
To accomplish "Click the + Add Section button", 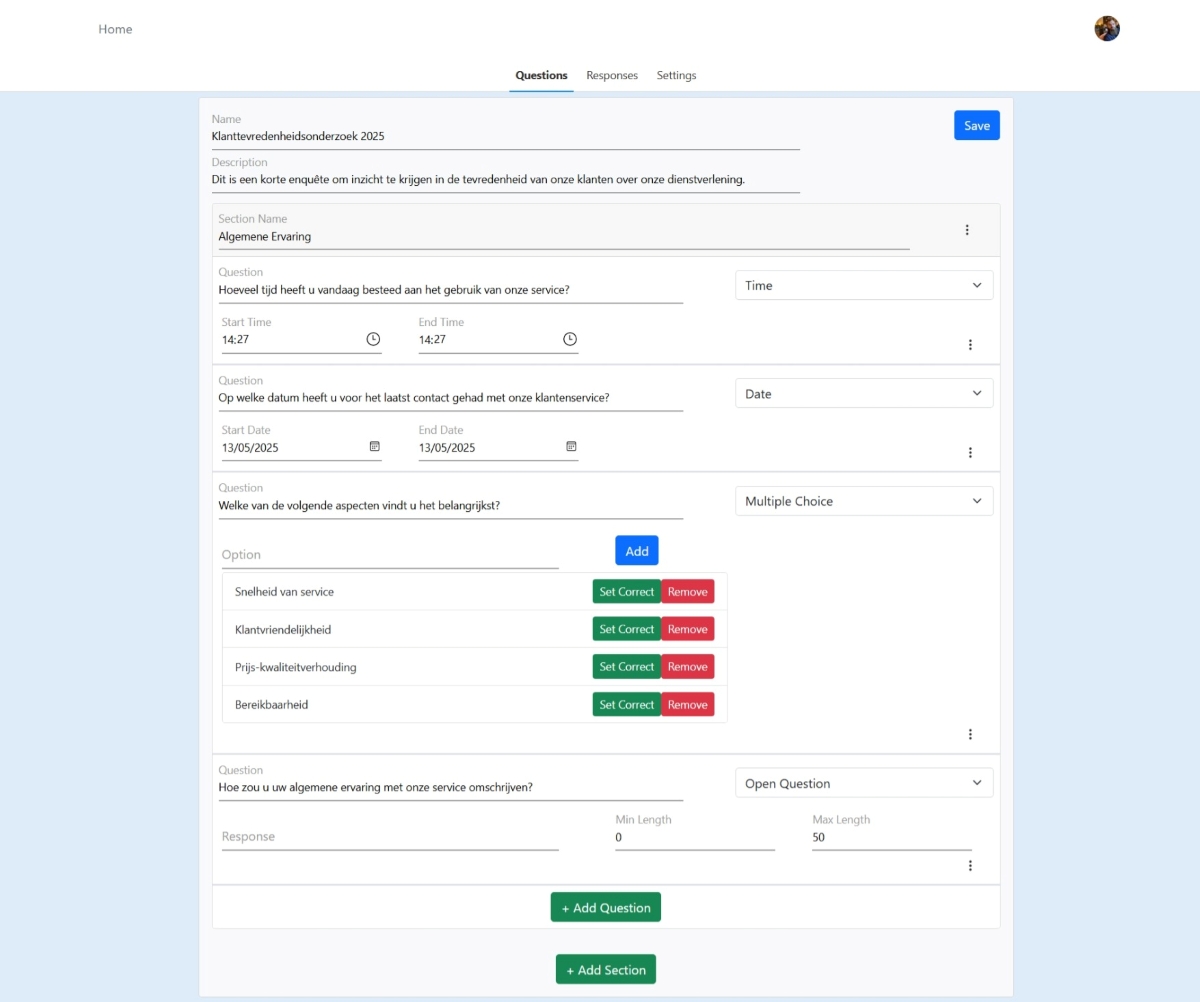I will [606, 970].
